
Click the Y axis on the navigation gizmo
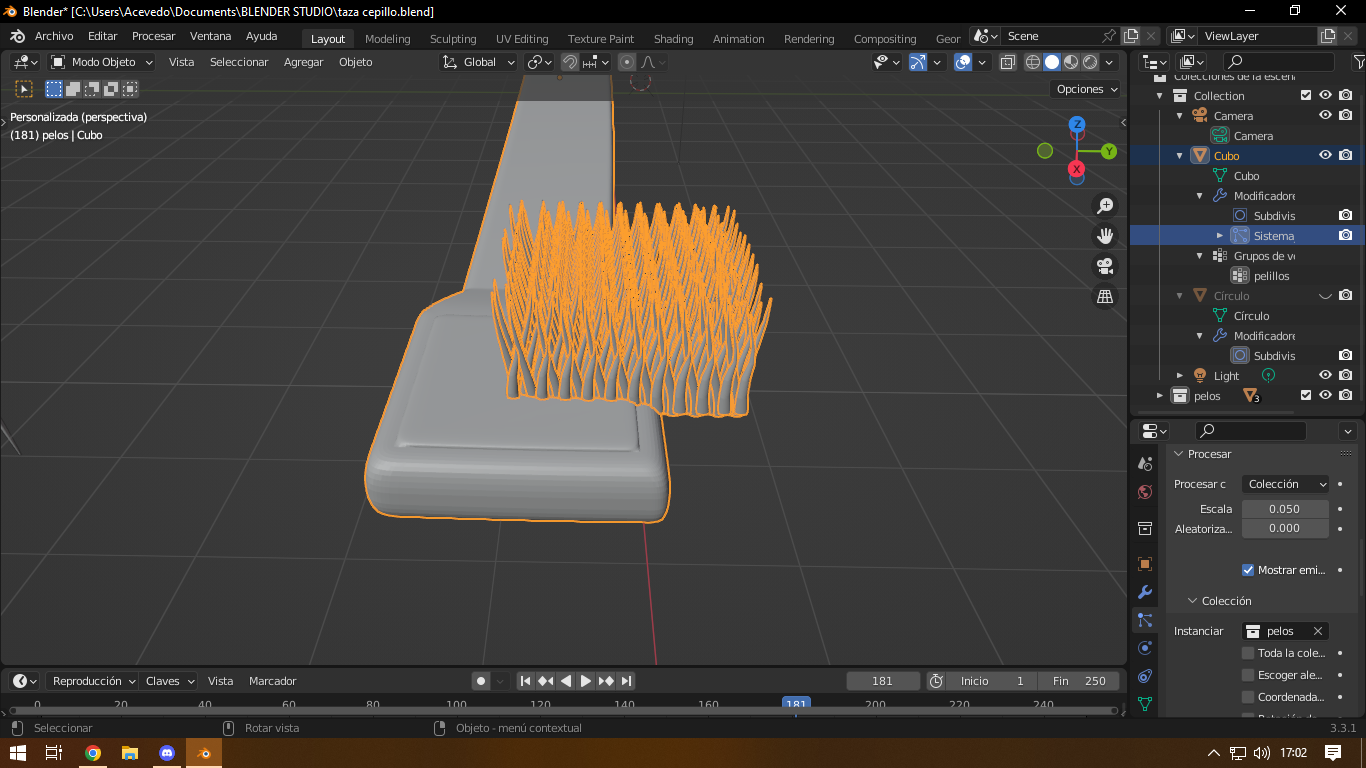(1109, 151)
